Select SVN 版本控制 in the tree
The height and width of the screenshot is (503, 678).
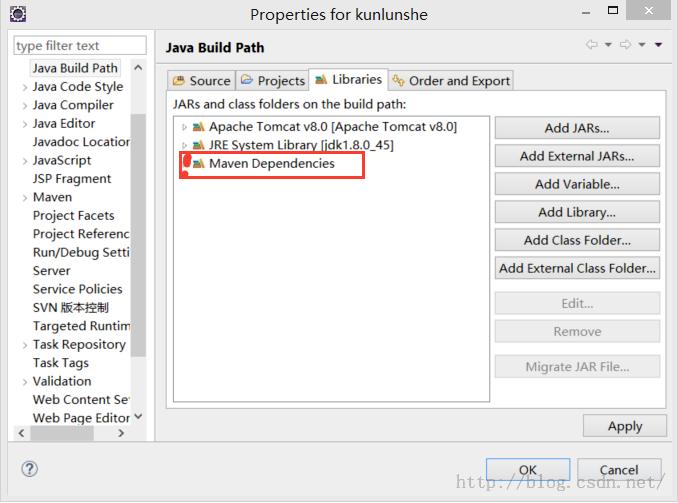pyautogui.click(x=70, y=308)
